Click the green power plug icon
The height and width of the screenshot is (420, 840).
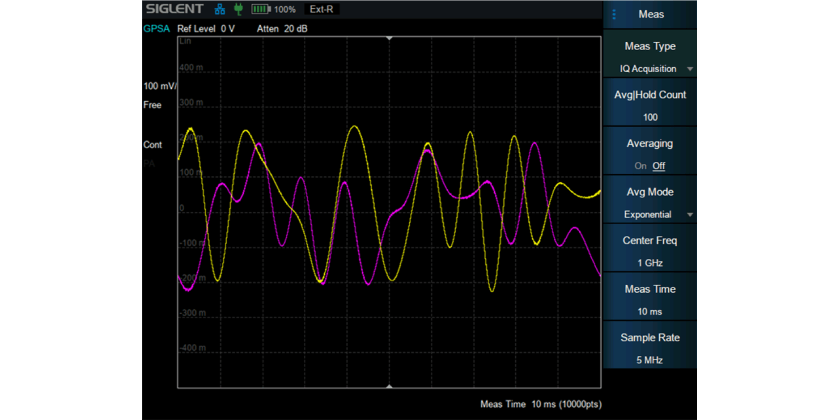click(238, 9)
